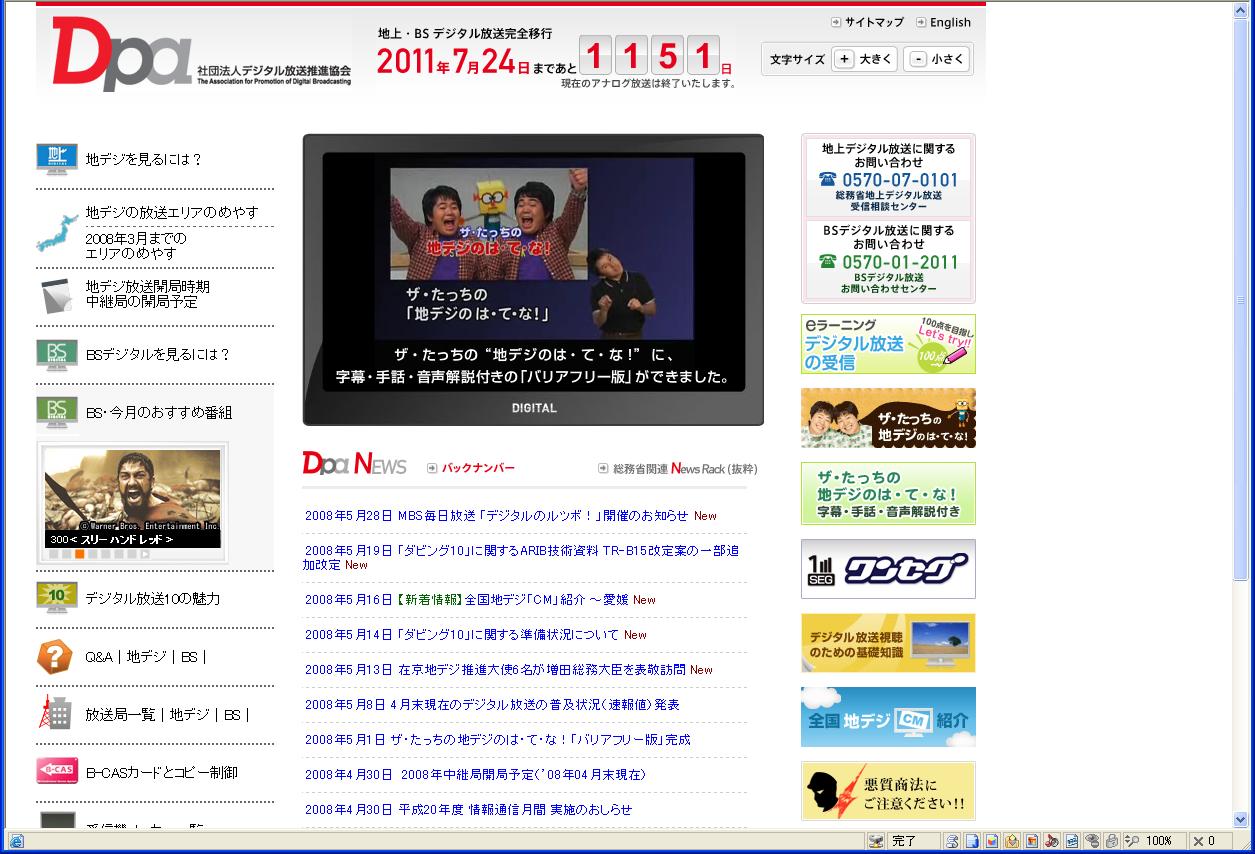This screenshot has height=854, width=1255.
Task: Click the Japan map icon in the sidebar
Action: click(57, 232)
